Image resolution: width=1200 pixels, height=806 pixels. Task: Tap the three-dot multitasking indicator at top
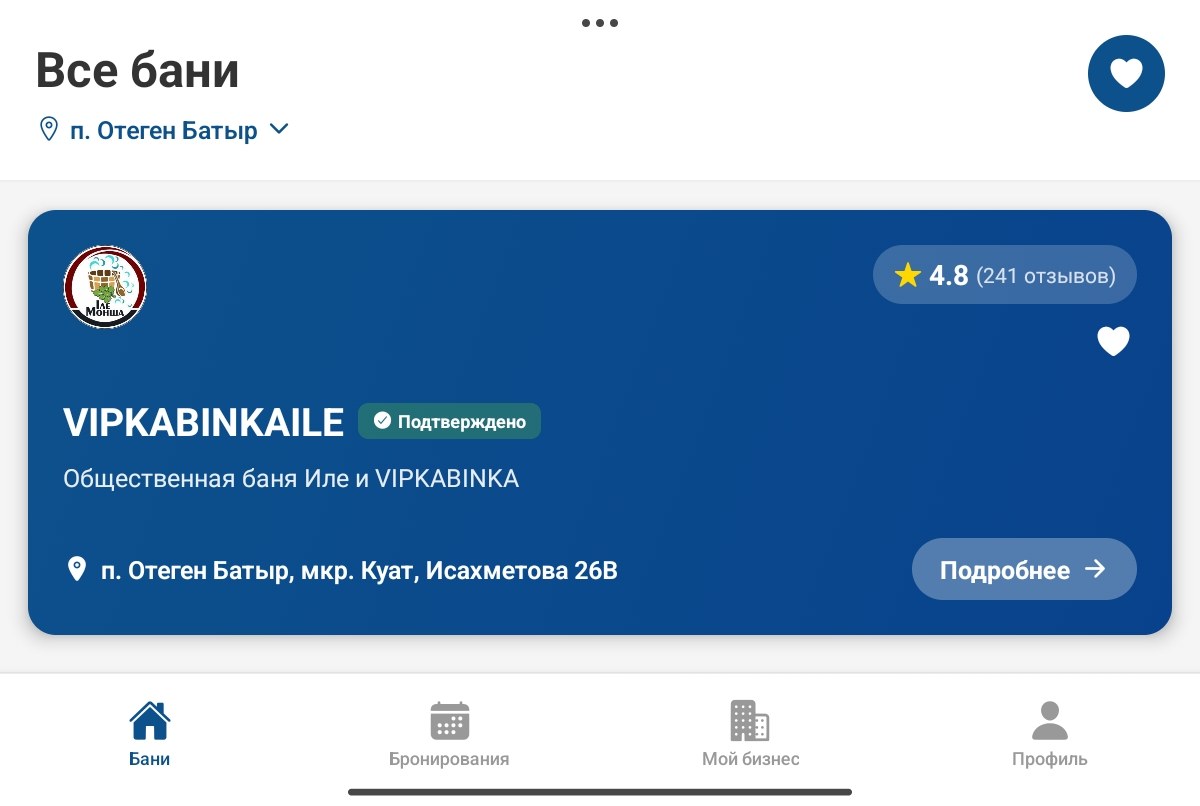[600, 23]
